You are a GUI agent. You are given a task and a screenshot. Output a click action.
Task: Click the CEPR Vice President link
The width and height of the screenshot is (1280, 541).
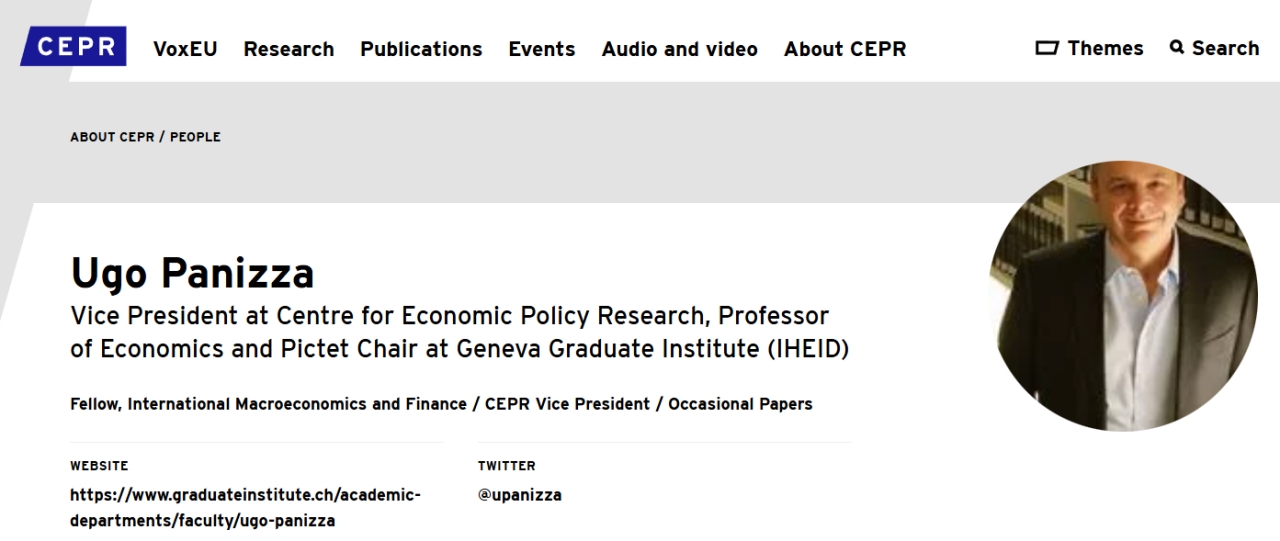click(x=567, y=404)
